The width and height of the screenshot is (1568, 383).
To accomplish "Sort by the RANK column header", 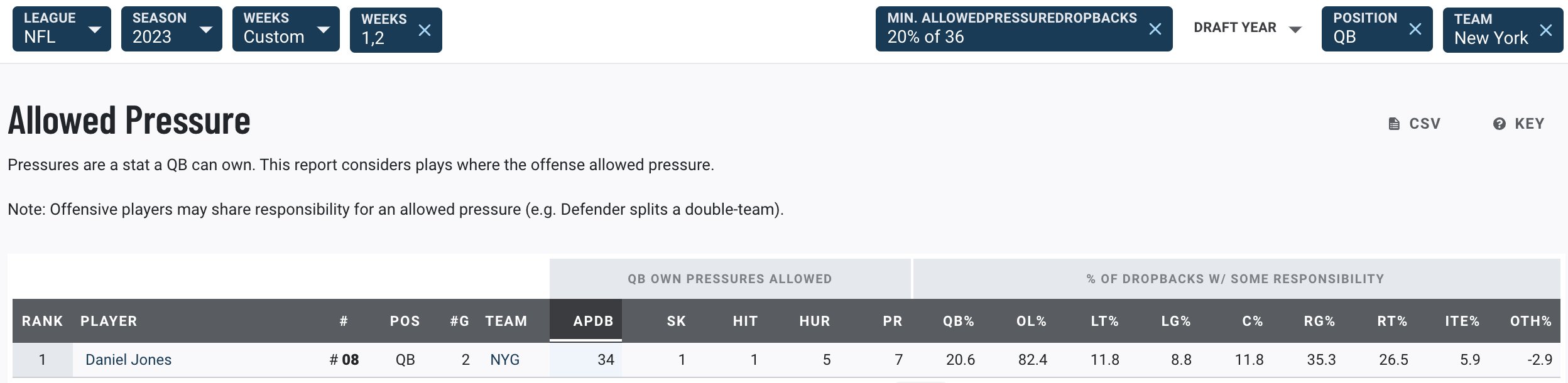I will 42,321.
